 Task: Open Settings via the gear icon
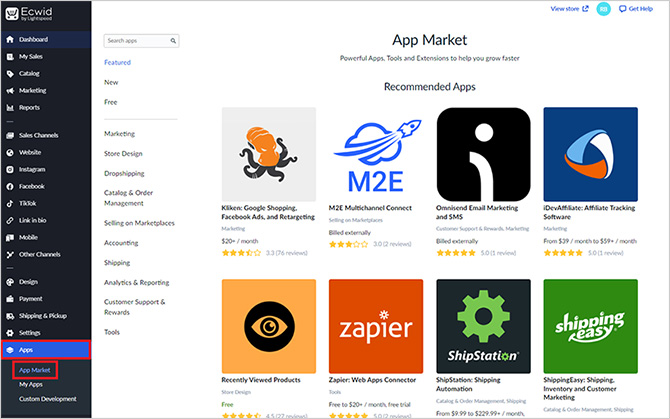coord(10,333)
